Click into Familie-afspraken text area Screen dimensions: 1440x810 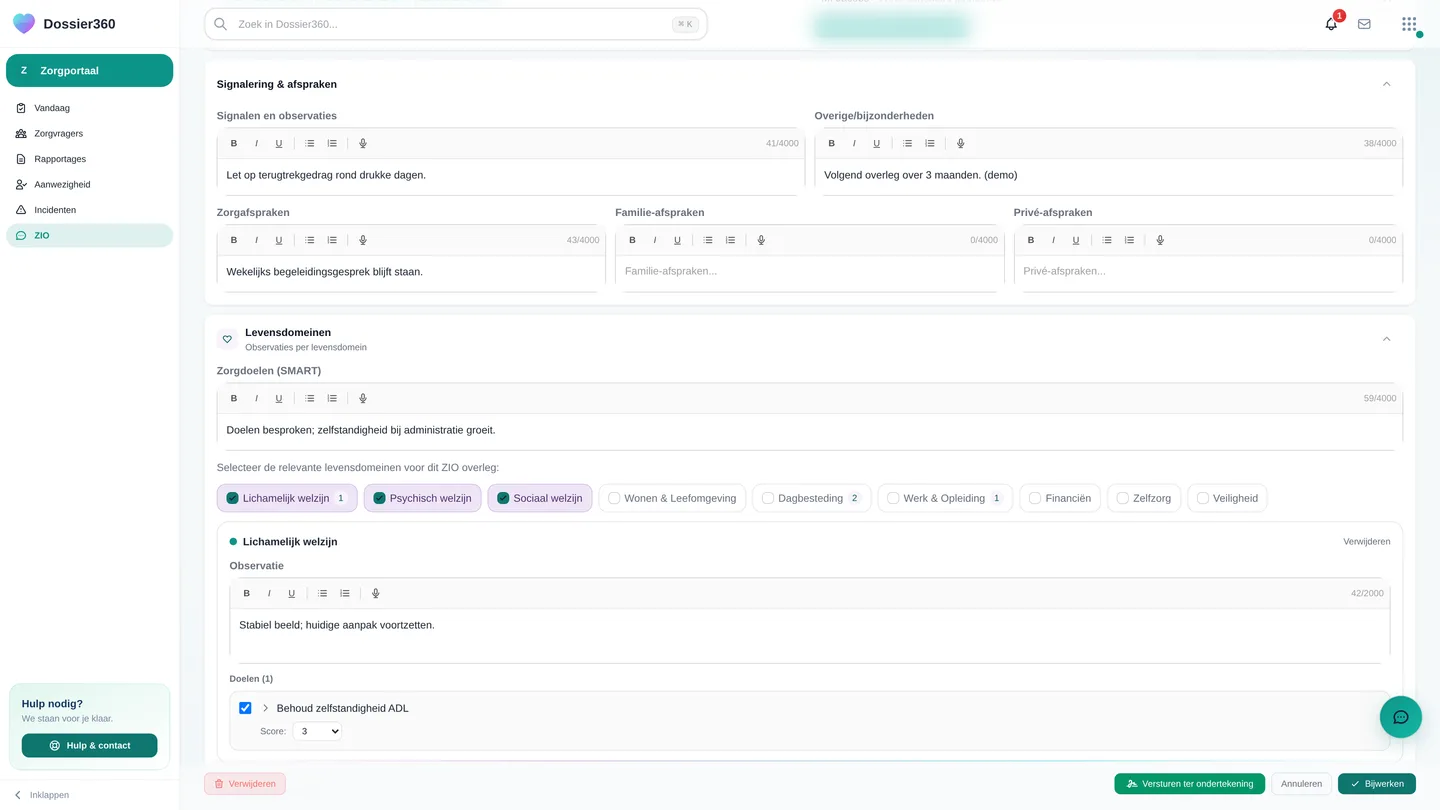click(809, 272)
